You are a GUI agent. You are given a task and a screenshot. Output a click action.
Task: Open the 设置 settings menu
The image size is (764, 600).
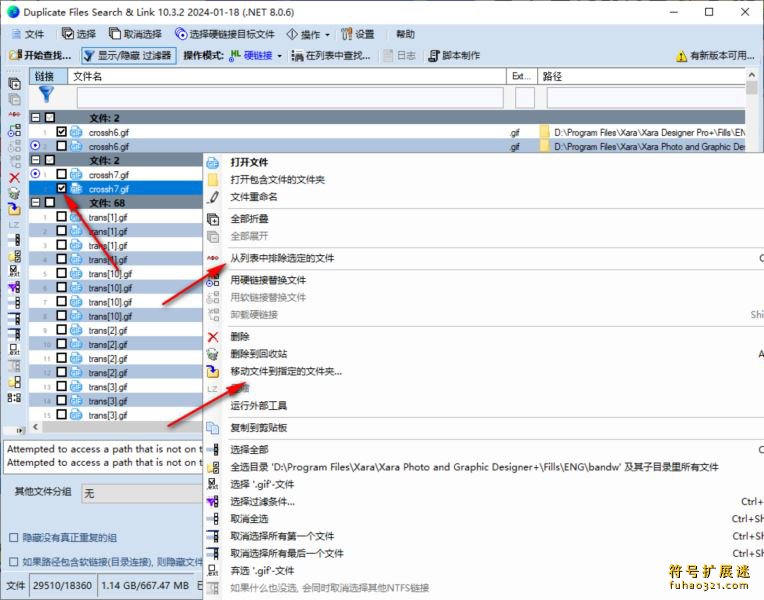click(358, 34)
